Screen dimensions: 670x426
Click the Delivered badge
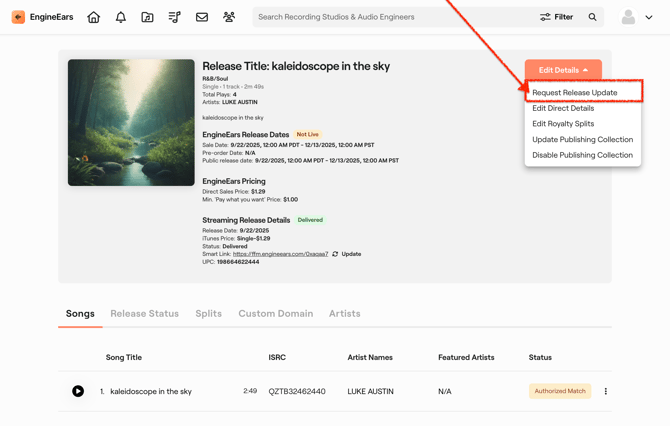point(310,220)
